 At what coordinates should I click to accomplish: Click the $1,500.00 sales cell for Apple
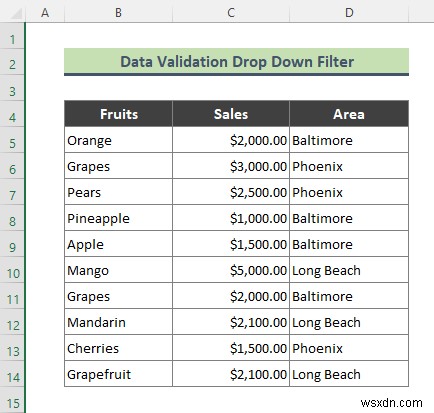(231, 244)
